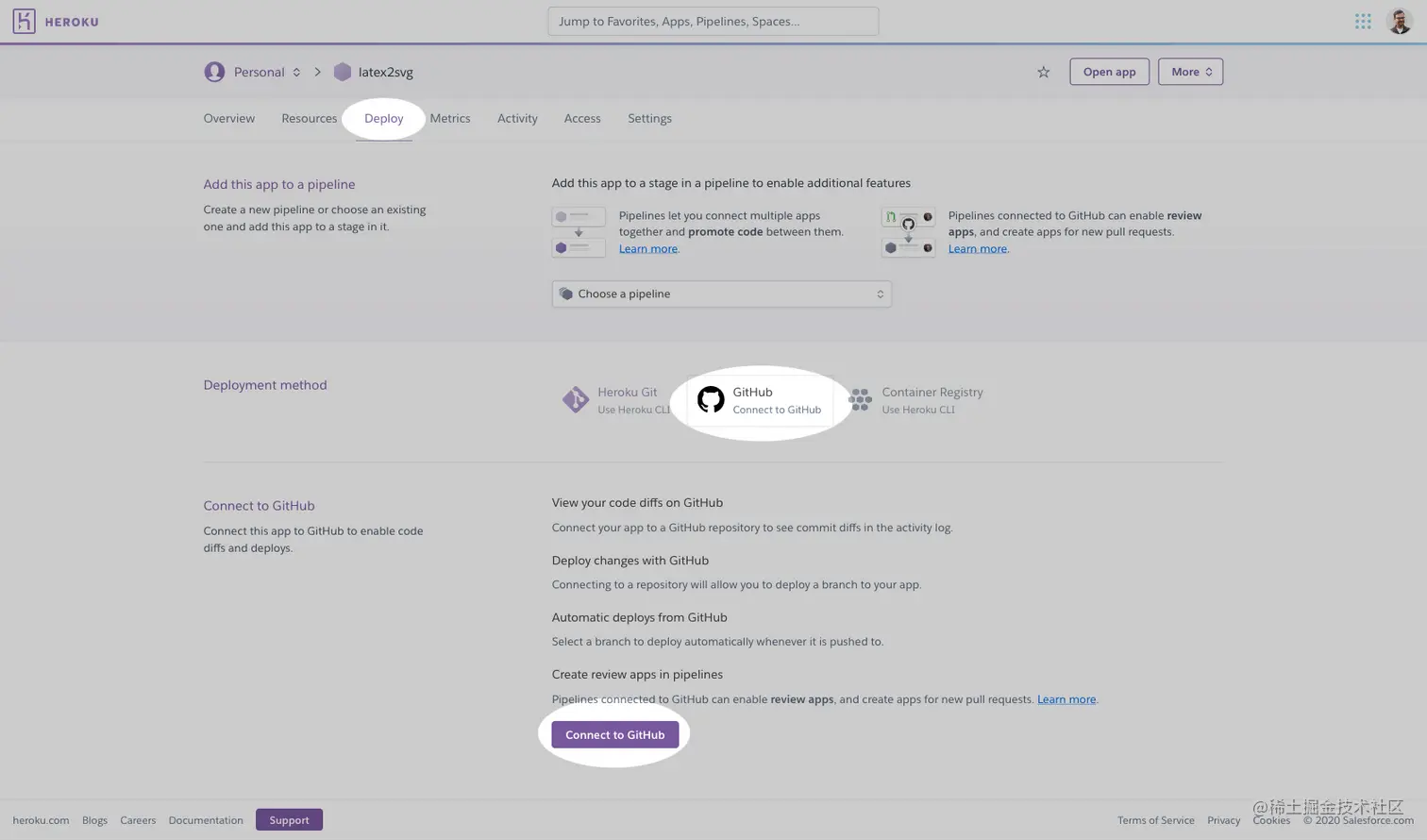This screenshot has width=1427, height=840.
Task: Click the pipeline promote illustration
Action: click(579, 232)
